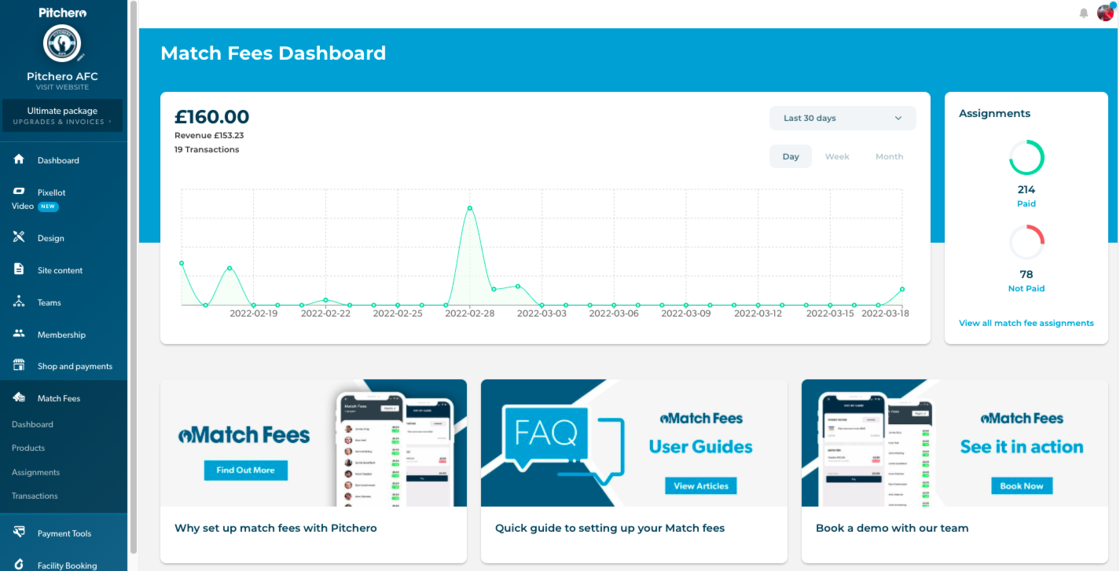Screen dimensions: 1120x571
Task: Click the red Not Paid progress ring
Action: tap(1026, 242)
